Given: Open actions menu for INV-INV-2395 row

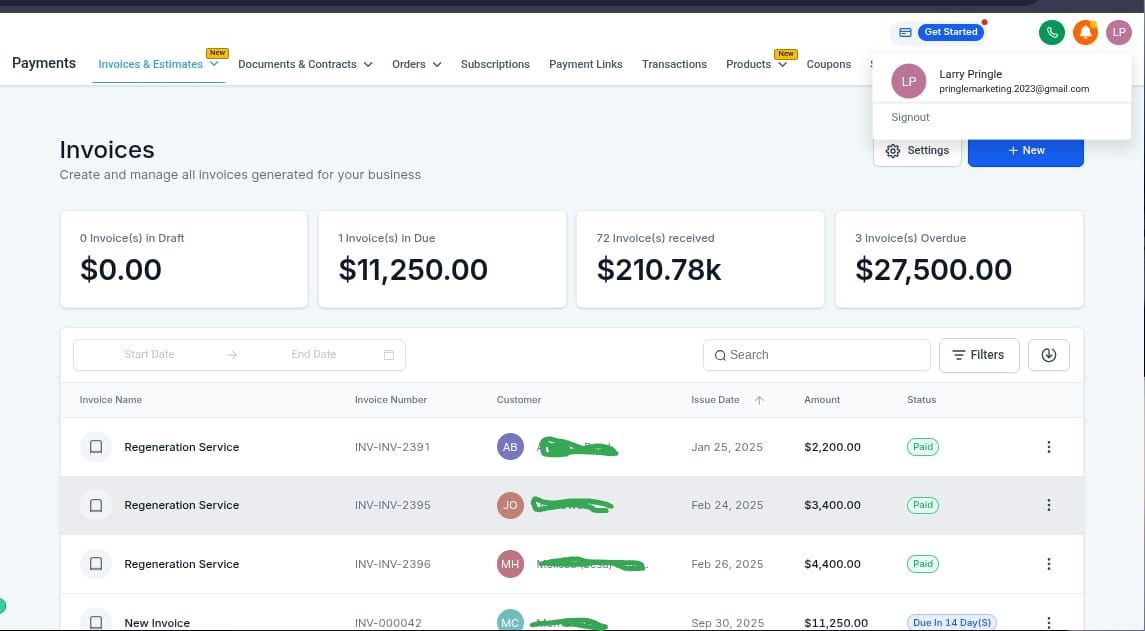Looking at the screenshot, I should coord(1049,505).
